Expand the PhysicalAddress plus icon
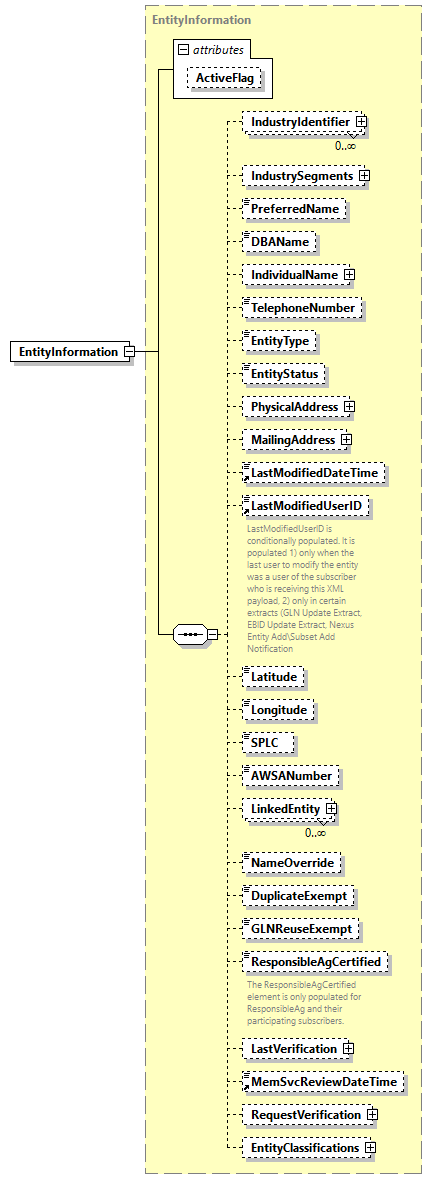This screenshot has height=1181, width=432. [348, 407]
